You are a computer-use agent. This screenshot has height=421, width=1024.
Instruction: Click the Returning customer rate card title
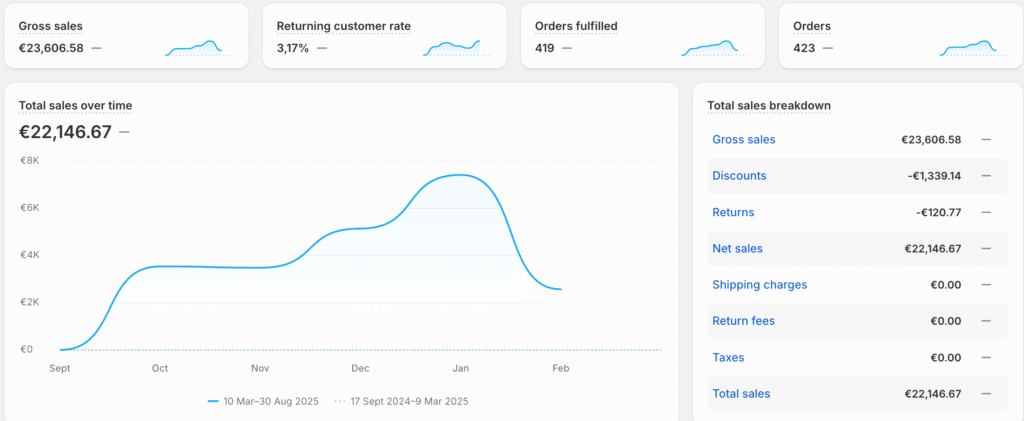[343, 25]
